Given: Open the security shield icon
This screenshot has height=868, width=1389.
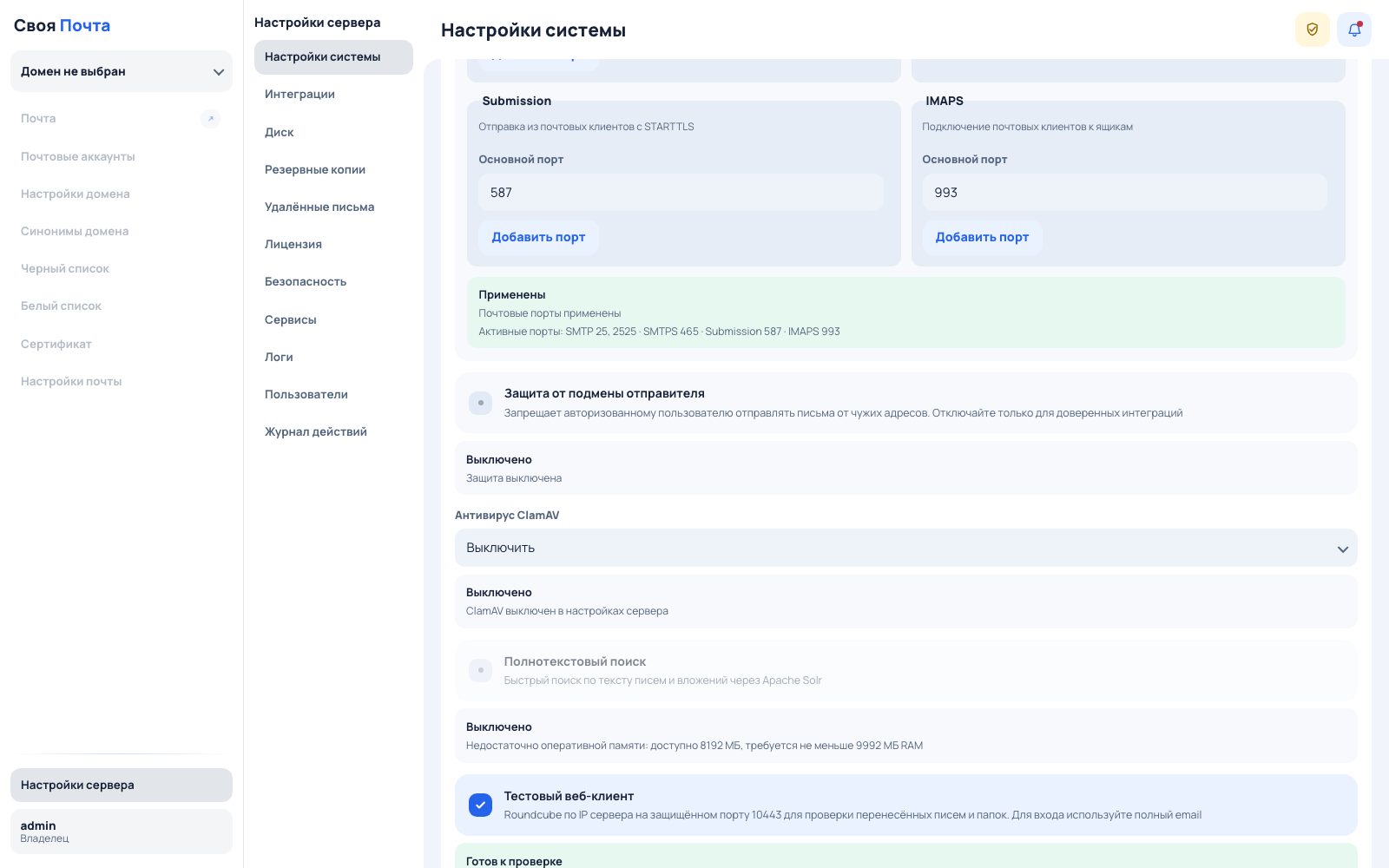Looking at the screenshot, I should (x=1312, y=30).
